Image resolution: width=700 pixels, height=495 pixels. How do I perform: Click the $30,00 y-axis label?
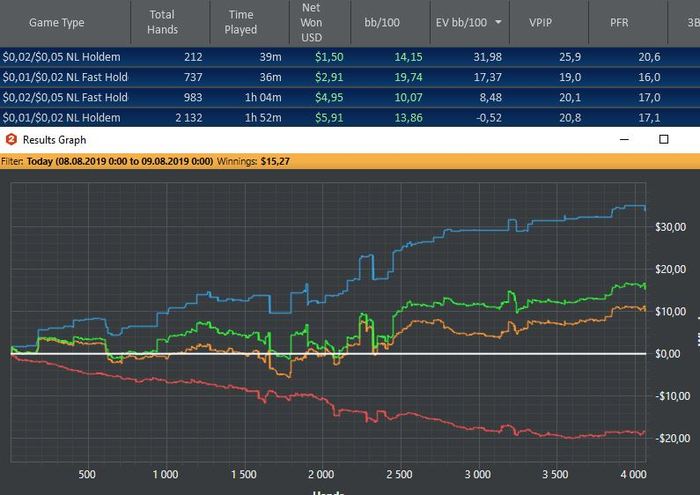(670, 227)
